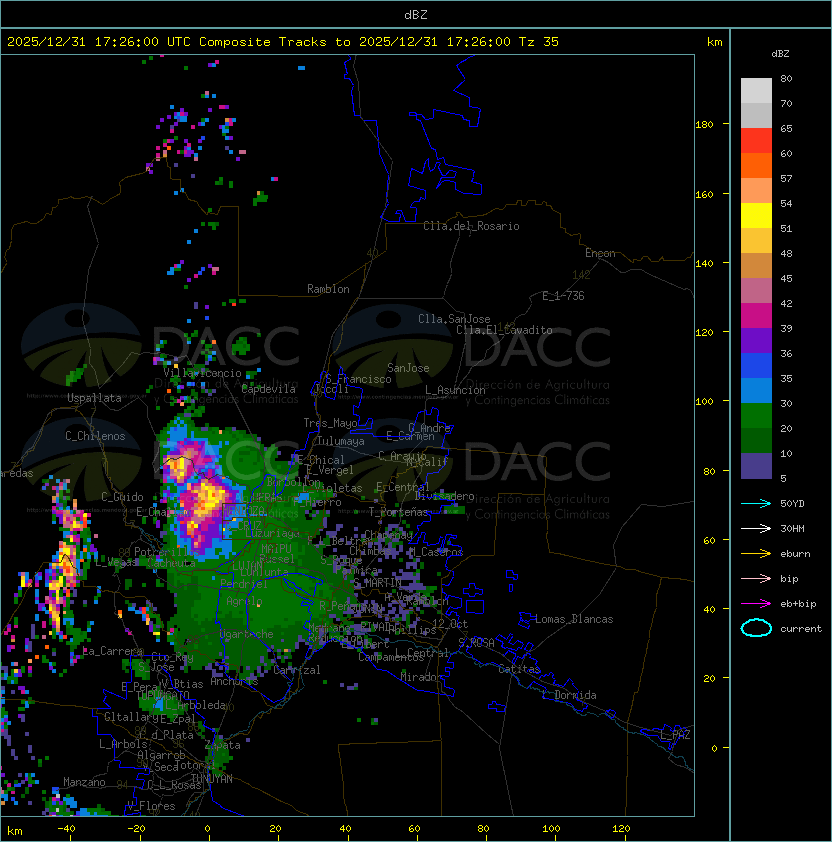The width and height of the screenshot is (832, 842).
Task: Click the 'dBZ' title at the top
Action: pyautogui.click(x=416, y=15)
